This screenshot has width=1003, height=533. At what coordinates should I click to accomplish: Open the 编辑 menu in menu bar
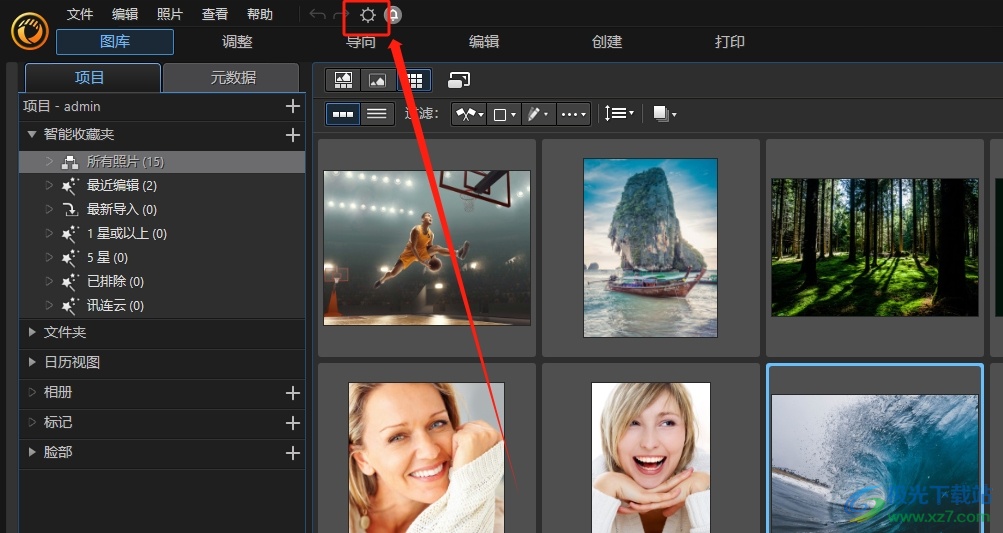[x=125, y=14]
